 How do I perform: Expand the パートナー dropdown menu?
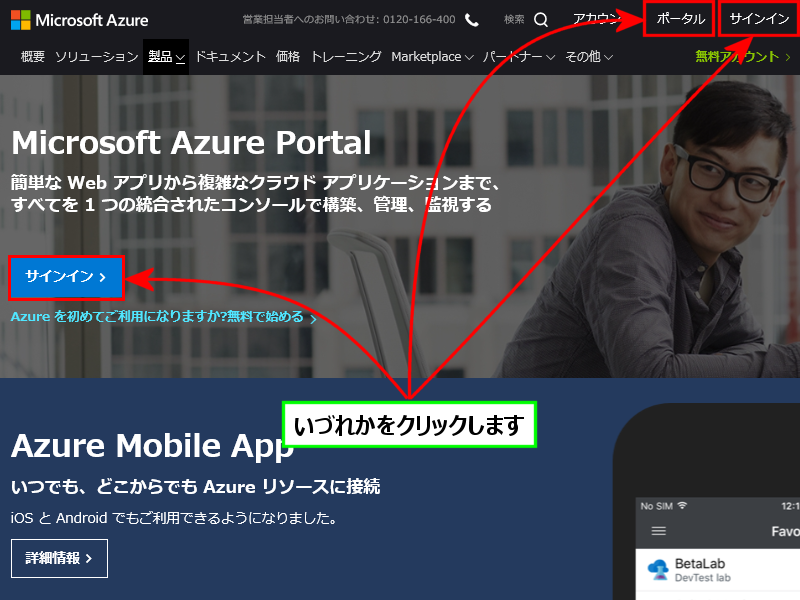pyautogui.click(x=519, y=57)
